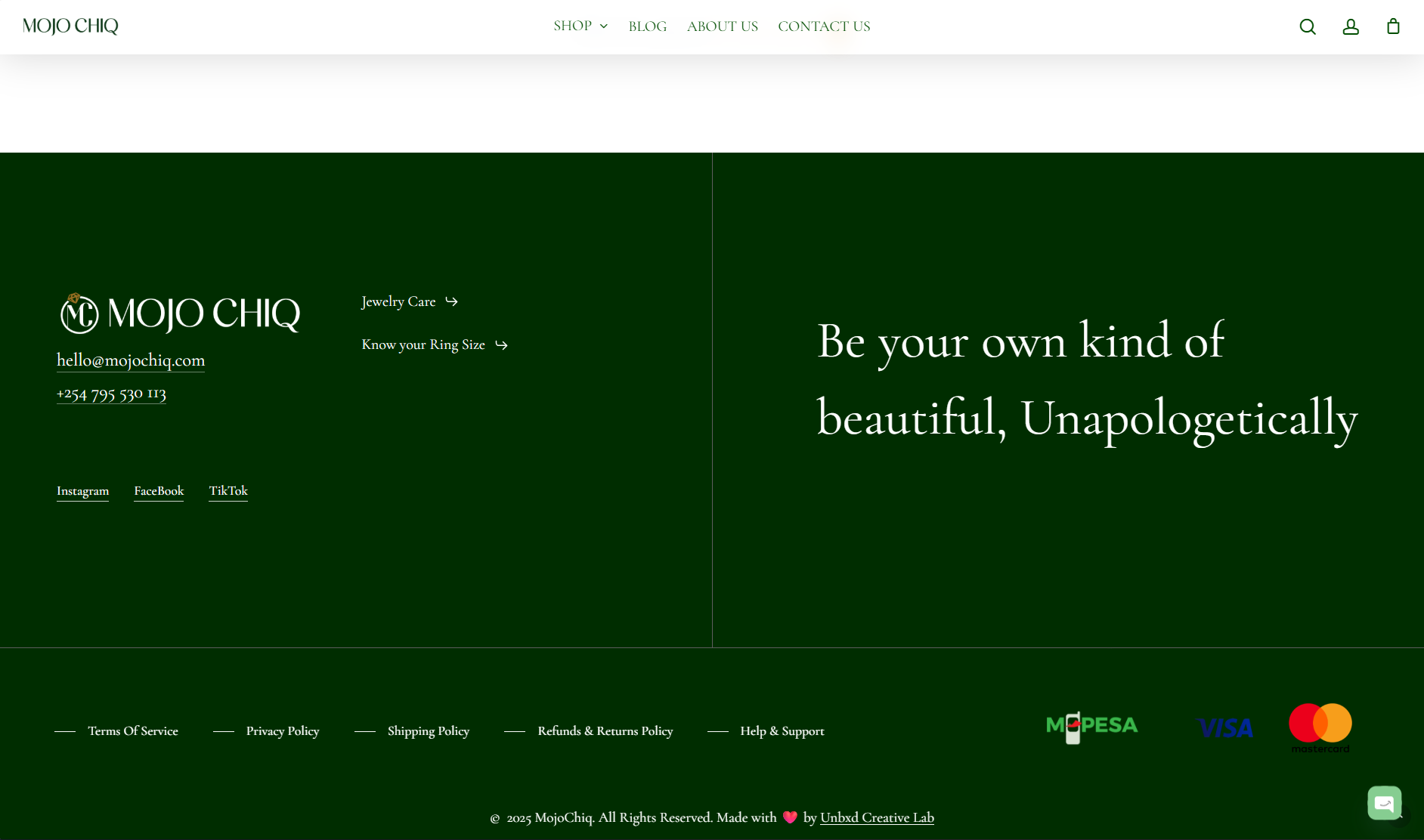The height and width of the screenshot is (840, 1424).
Task: Navigate to Contact Us
Action: point(824,26)
